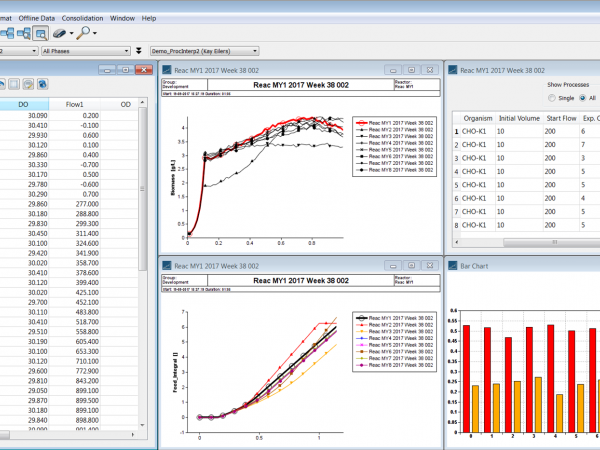Click the process tree toolbar icon
This screenshot has width=600, height=450.
pyautogui.click(x=7, y=33)
